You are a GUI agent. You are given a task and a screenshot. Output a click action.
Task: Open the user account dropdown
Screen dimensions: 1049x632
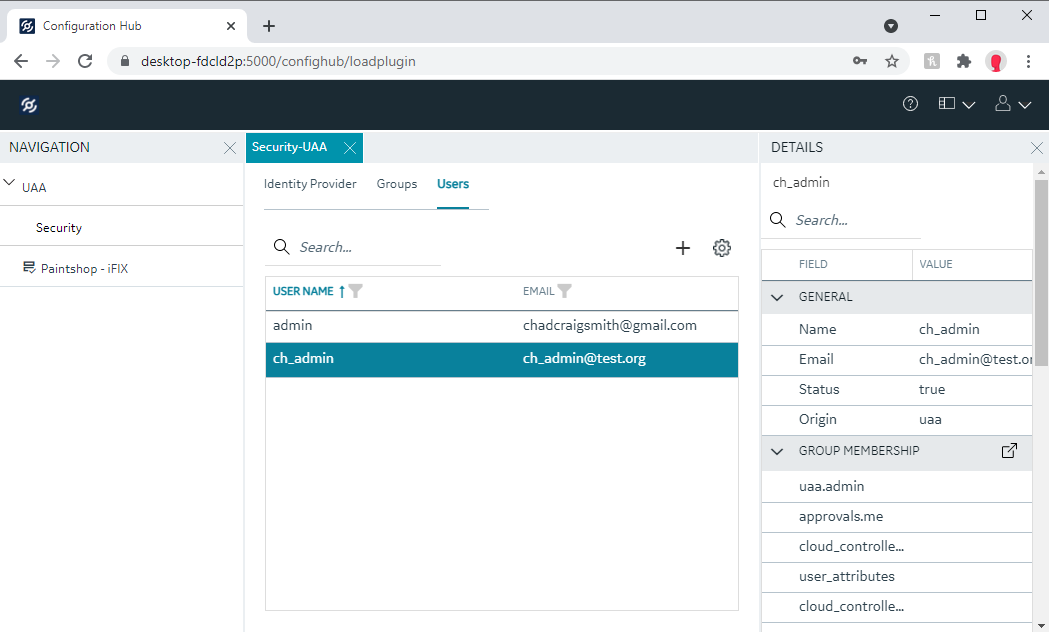tap(1013, 104)
